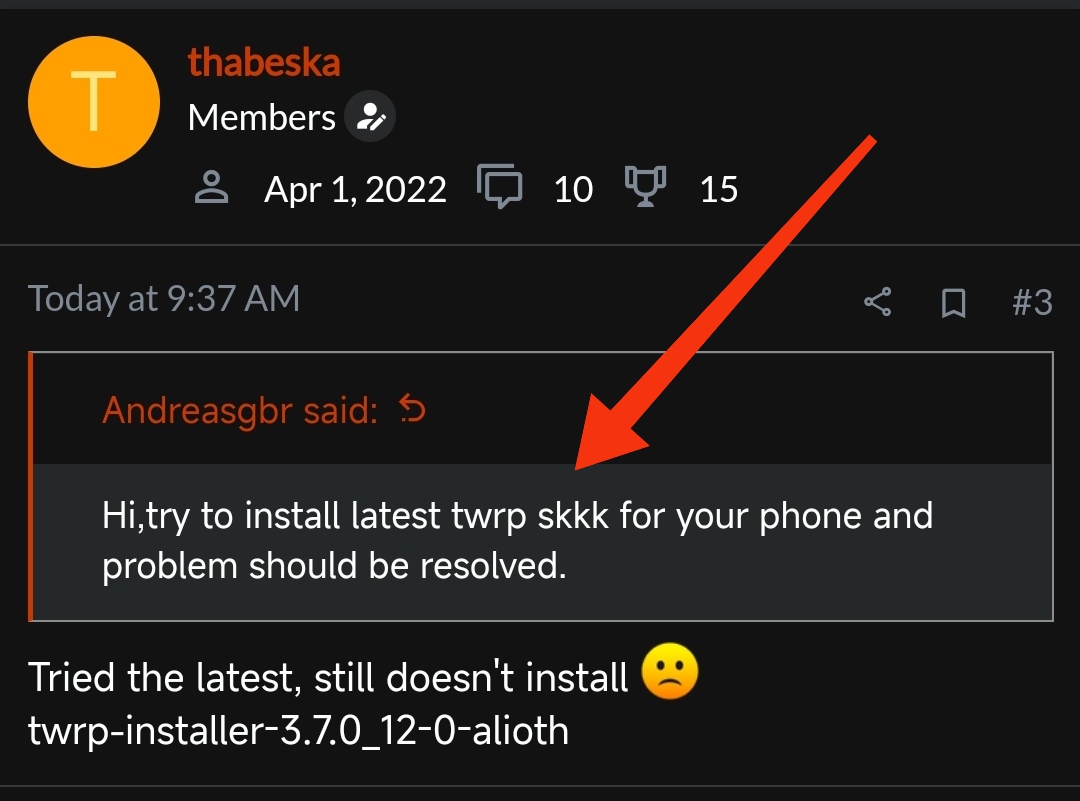The height and width of the screenshot is (801, 1080).
Task: Share post #3 using the share icon
Action: click(878, 302)
